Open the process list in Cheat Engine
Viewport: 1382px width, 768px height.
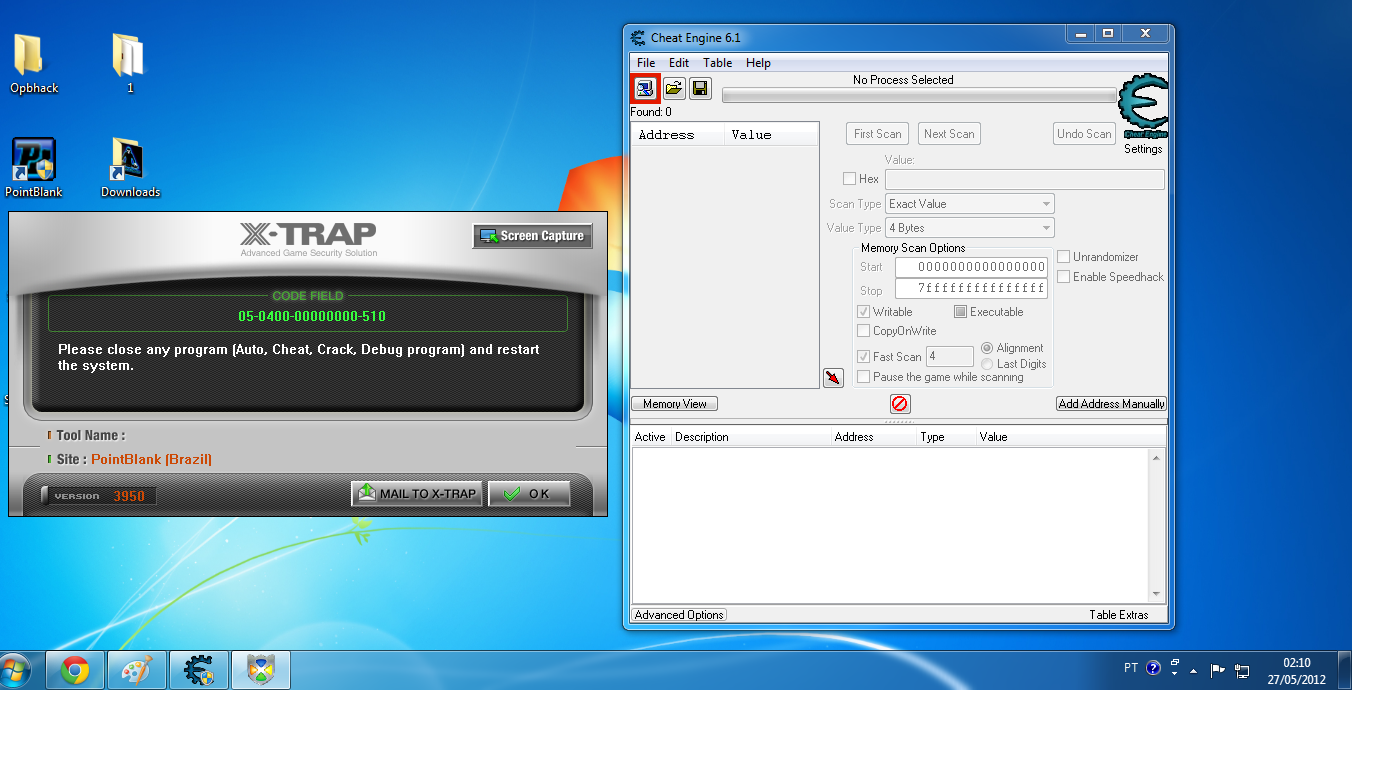click(645, 89)
